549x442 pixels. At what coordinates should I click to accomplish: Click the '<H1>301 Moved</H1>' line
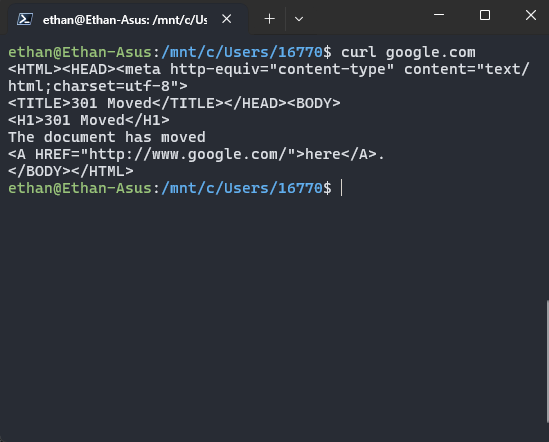tap(89, 120)
